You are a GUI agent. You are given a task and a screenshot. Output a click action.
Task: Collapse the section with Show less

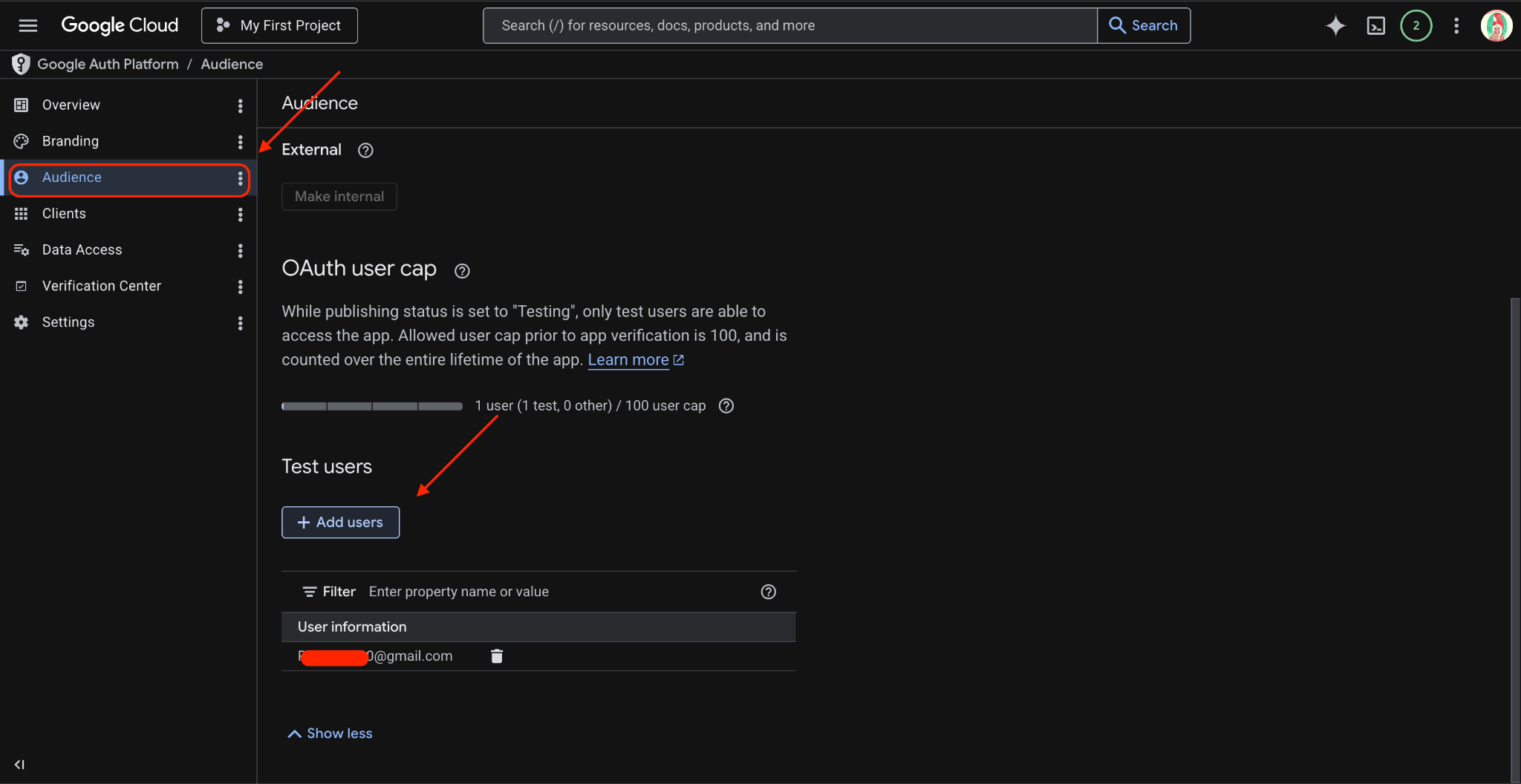(330, 734)
